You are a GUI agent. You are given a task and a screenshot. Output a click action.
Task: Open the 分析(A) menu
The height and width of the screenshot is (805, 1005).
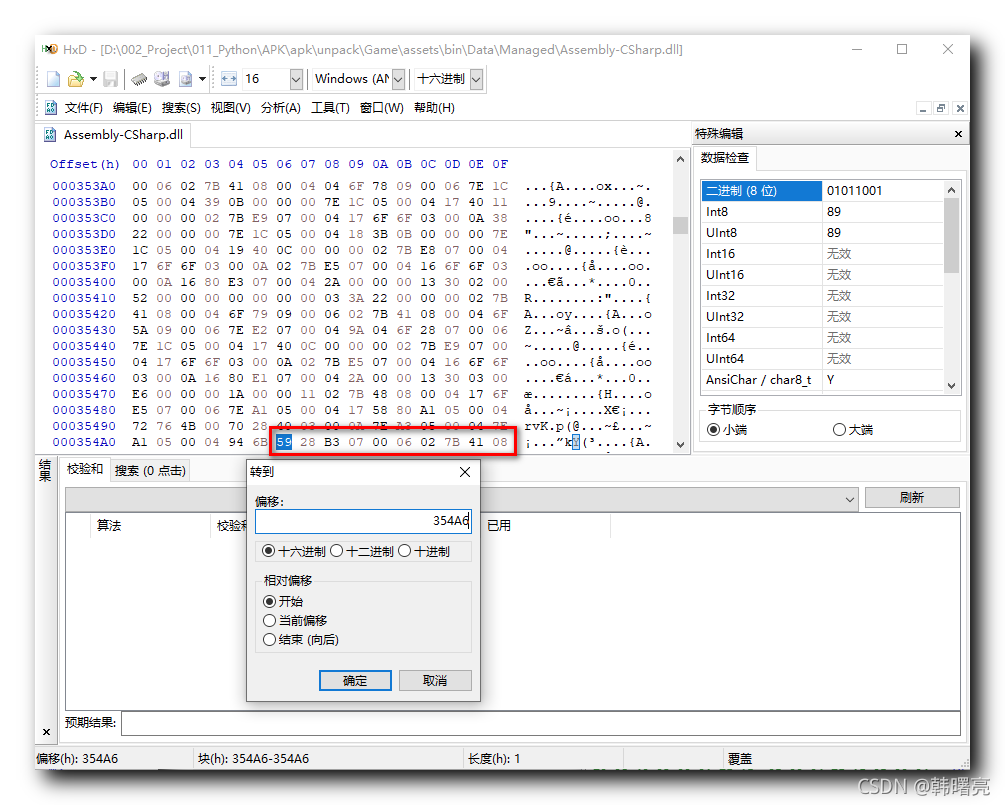coord(280,108)
